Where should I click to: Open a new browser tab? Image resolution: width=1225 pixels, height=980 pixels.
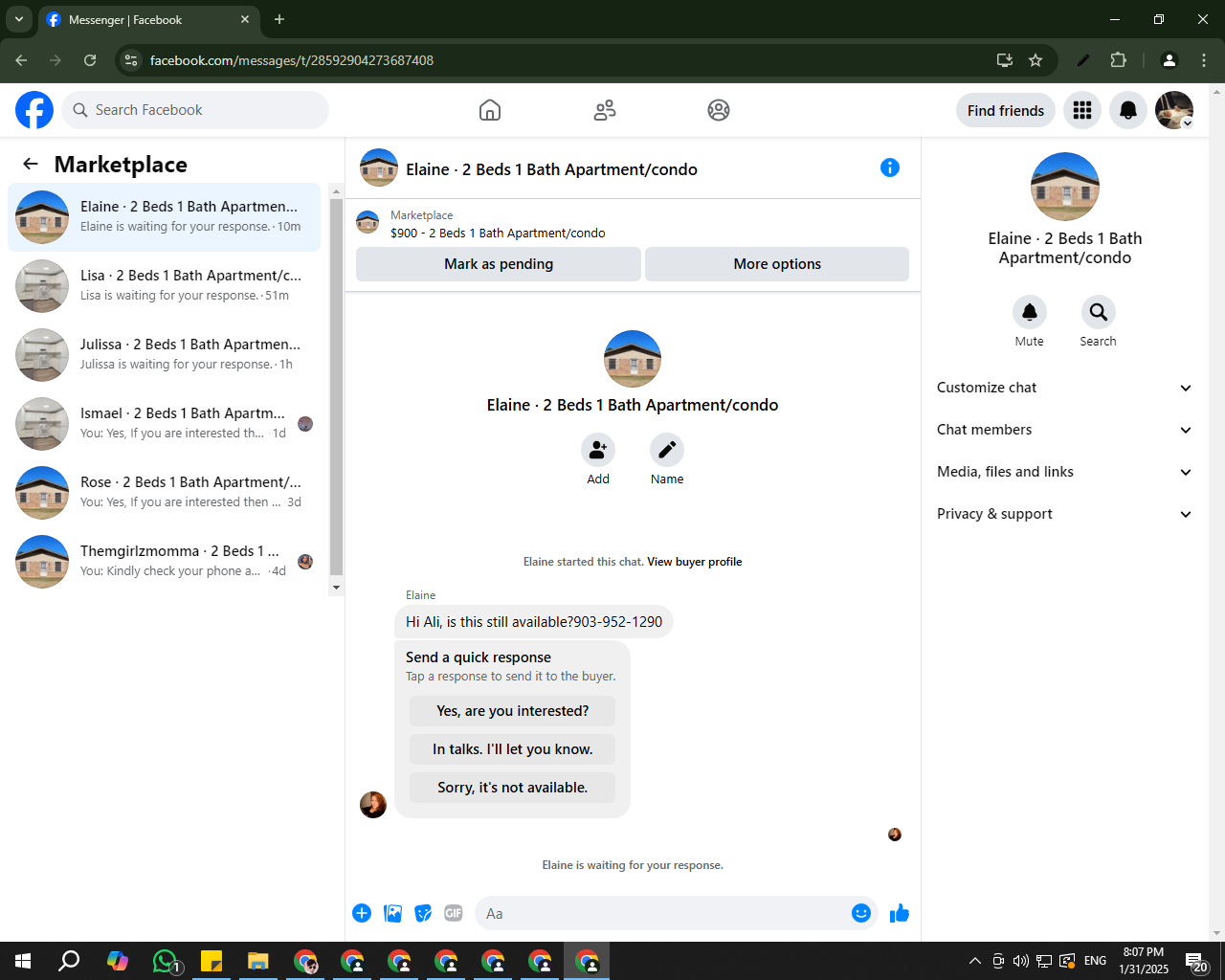[x=279, y=19]
